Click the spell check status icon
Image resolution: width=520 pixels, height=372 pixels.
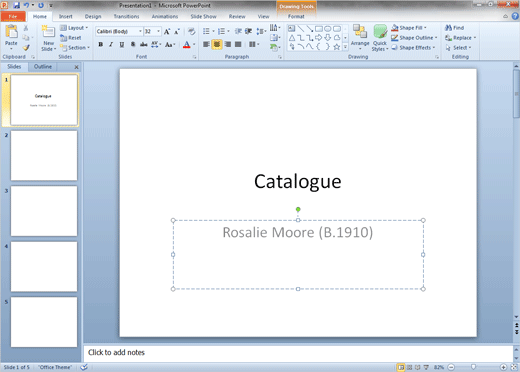(x=84, y=367)
